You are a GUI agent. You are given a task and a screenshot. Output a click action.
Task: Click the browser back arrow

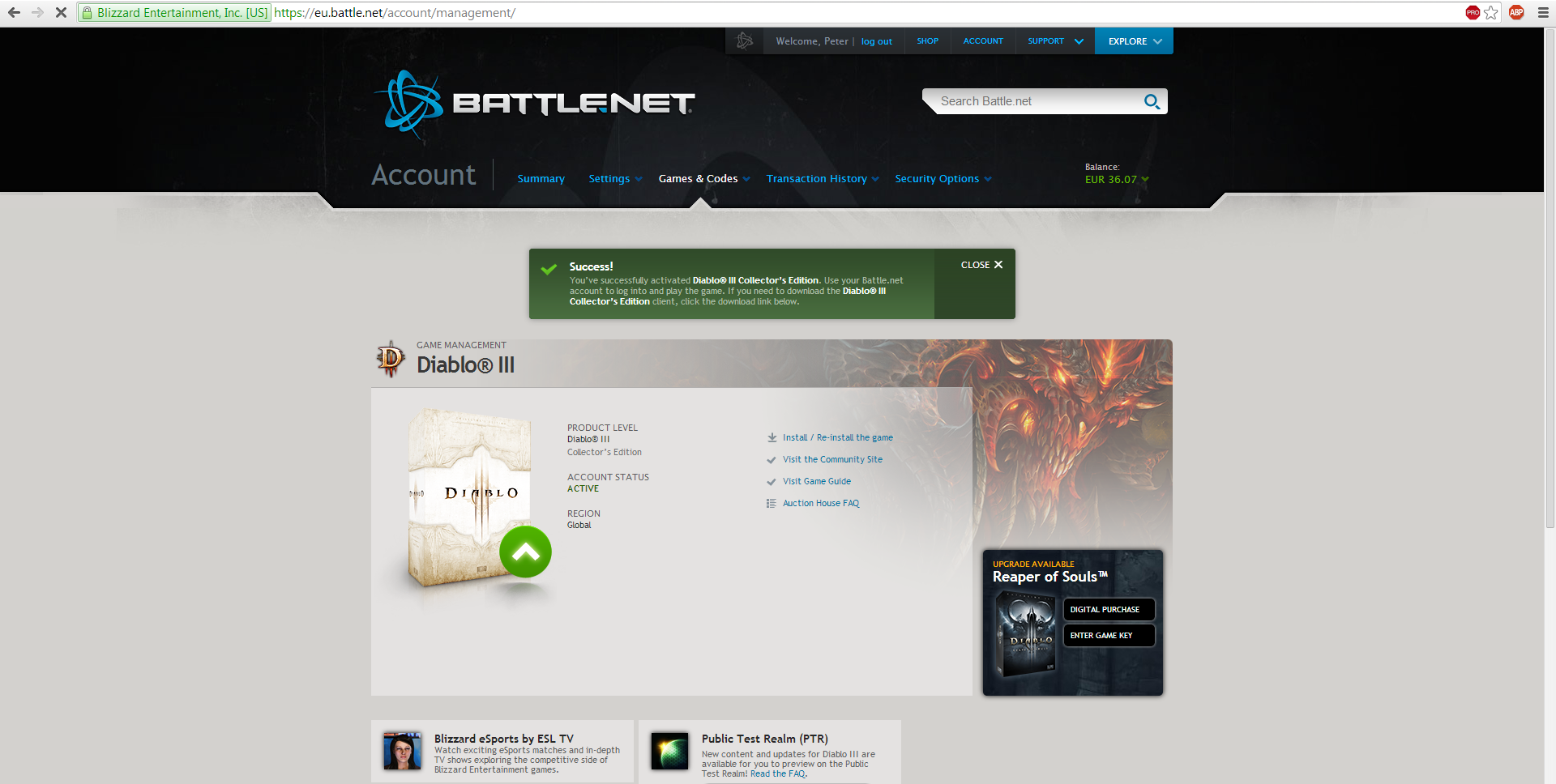click(x=14, y=12)
